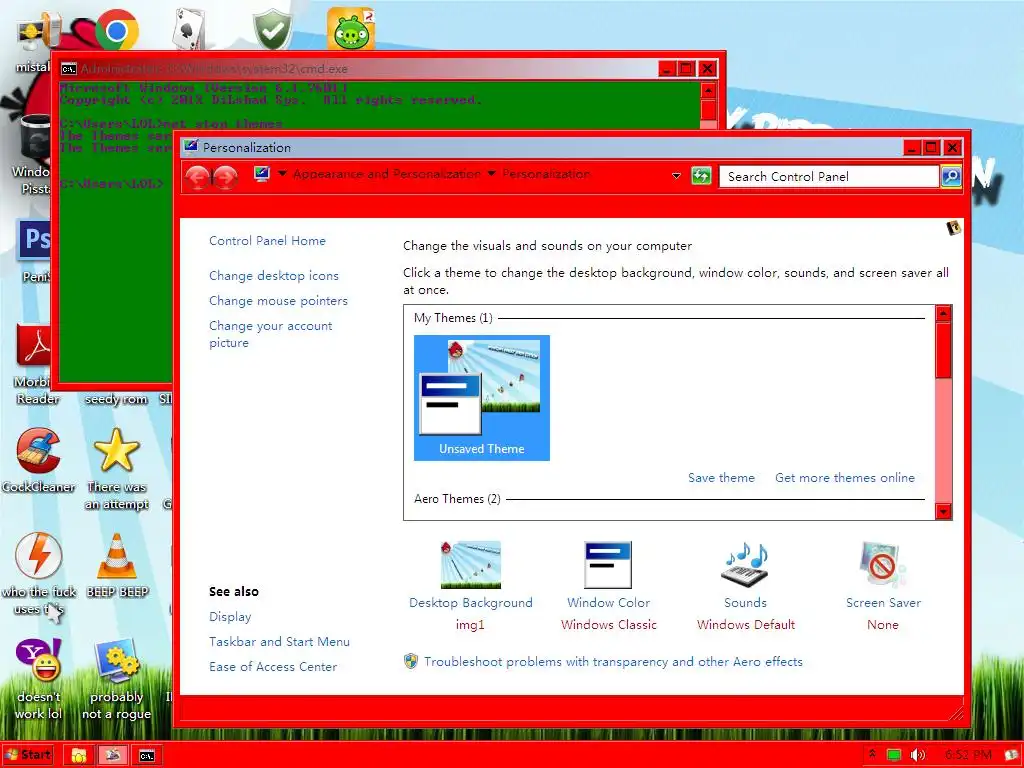The image size is (1024, 768).
Task: Select the Yahoo 'doesn't work lol' icon
Action: [x=38, y=660]
